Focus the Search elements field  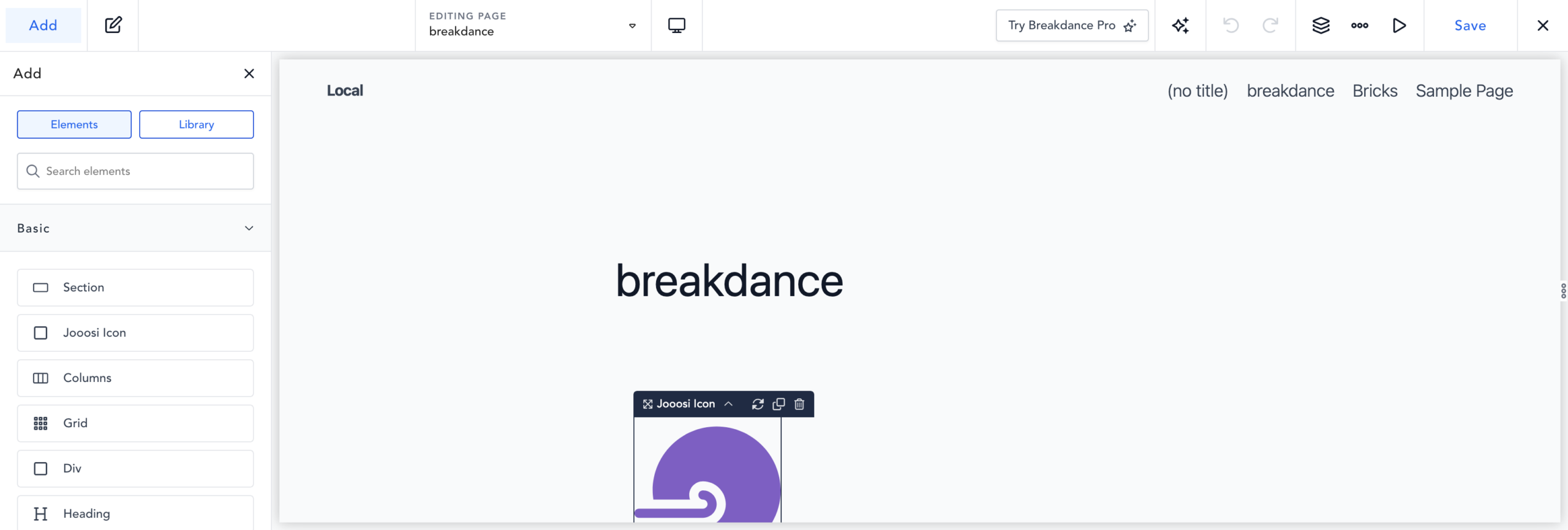(x=135, y=171)
